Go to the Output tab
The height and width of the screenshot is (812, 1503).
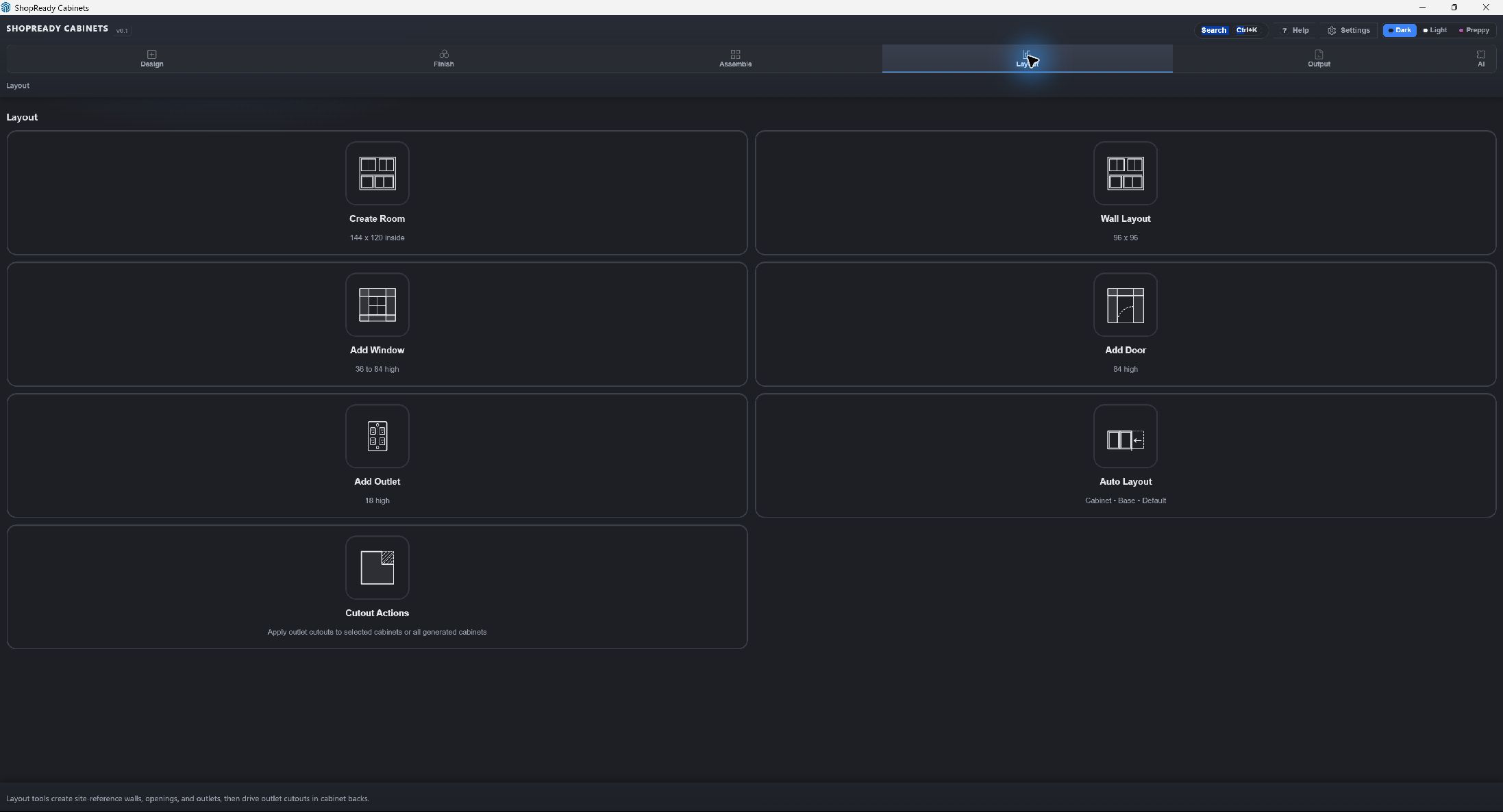click(x=1319, y=59)
